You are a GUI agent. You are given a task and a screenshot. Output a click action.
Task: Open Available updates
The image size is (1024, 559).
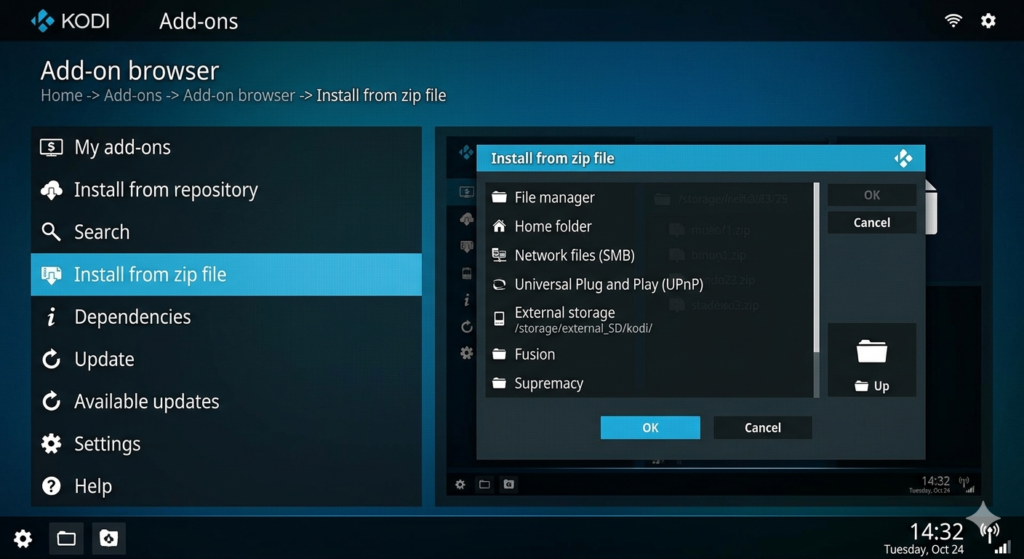(226, 402)
